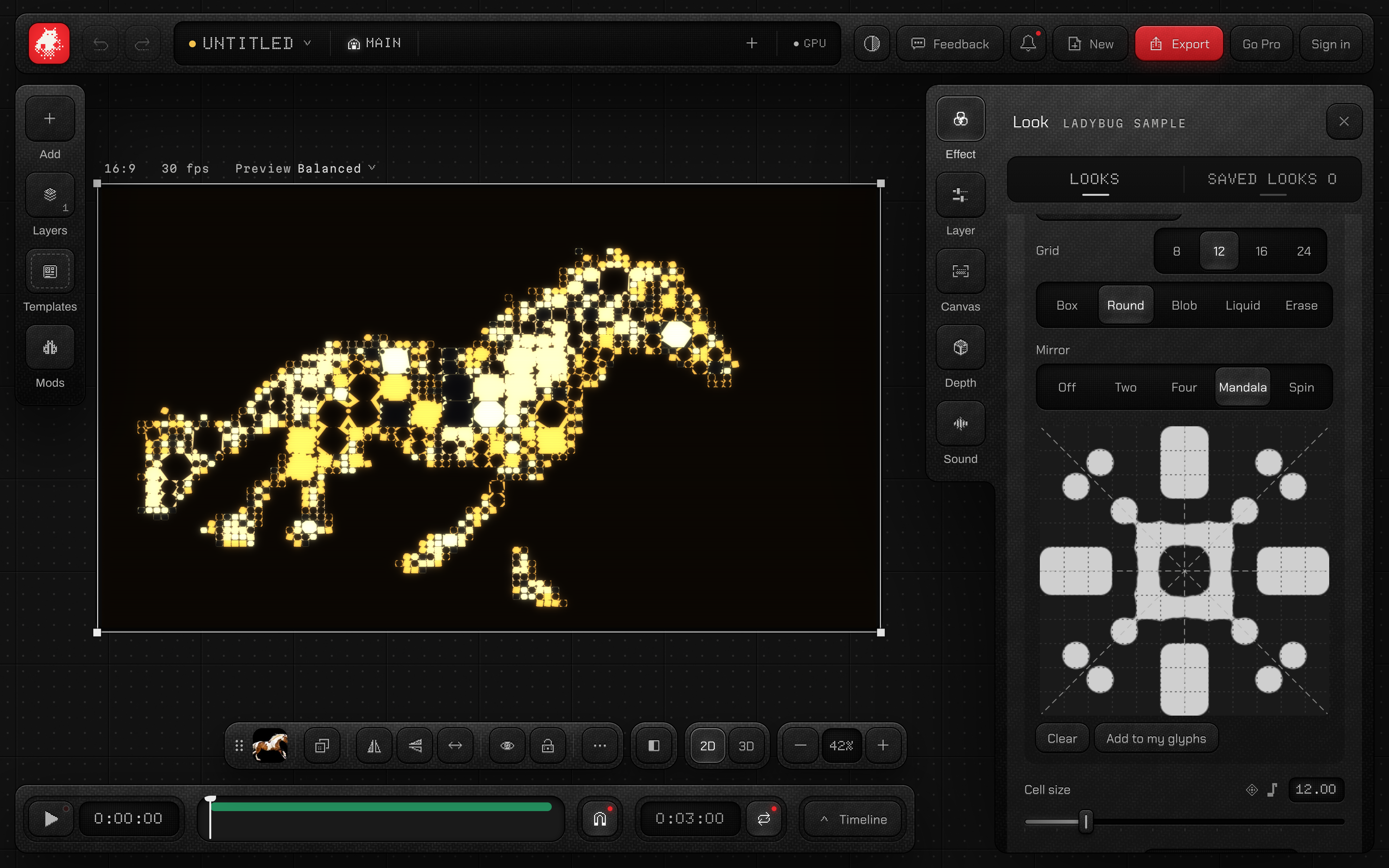The width and height of the screenshot is (1389, 868).
Task: Open the Layers panel
Action: 50,195
